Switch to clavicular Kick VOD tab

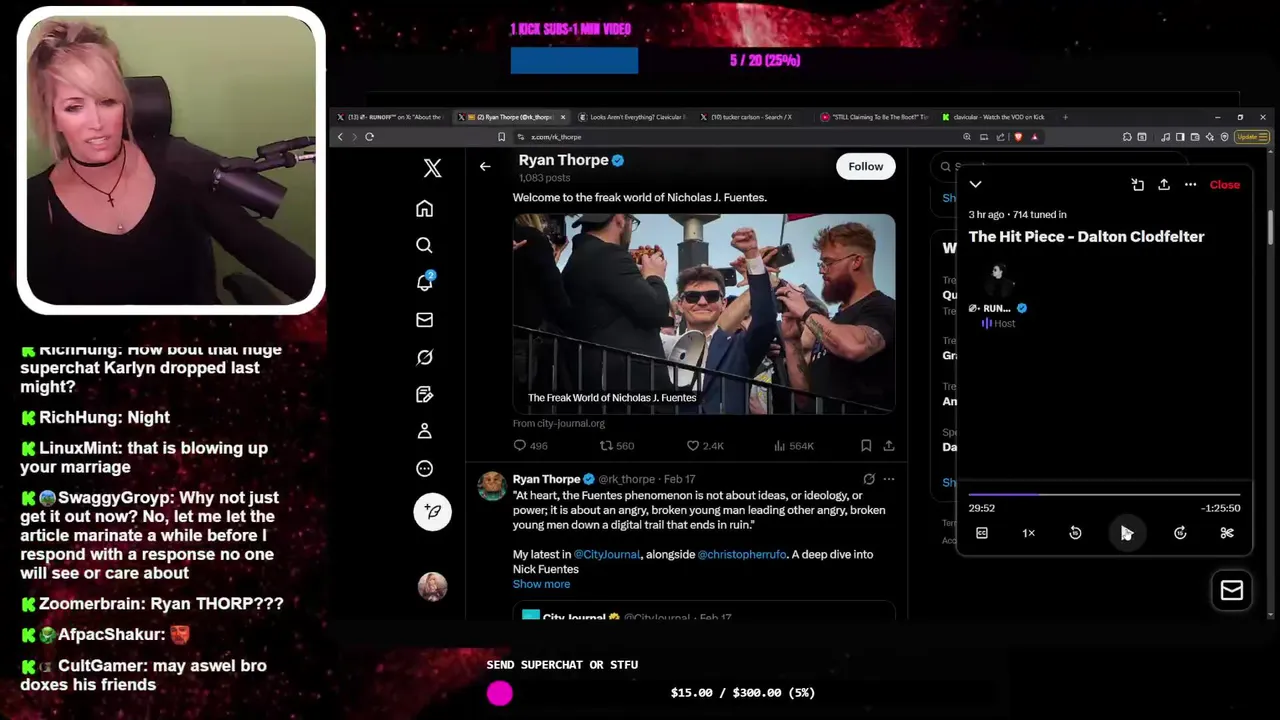click(996, 117)
